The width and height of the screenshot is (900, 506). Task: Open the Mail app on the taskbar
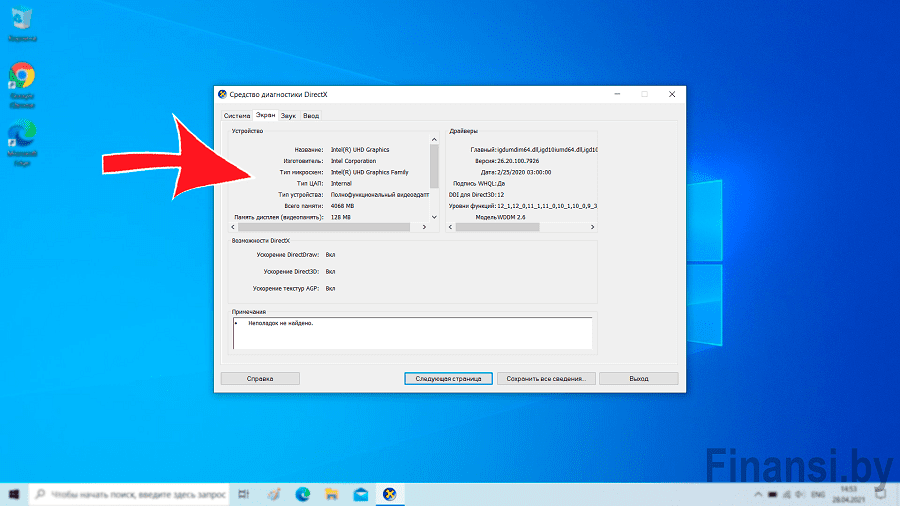click(x=360, y=494)
